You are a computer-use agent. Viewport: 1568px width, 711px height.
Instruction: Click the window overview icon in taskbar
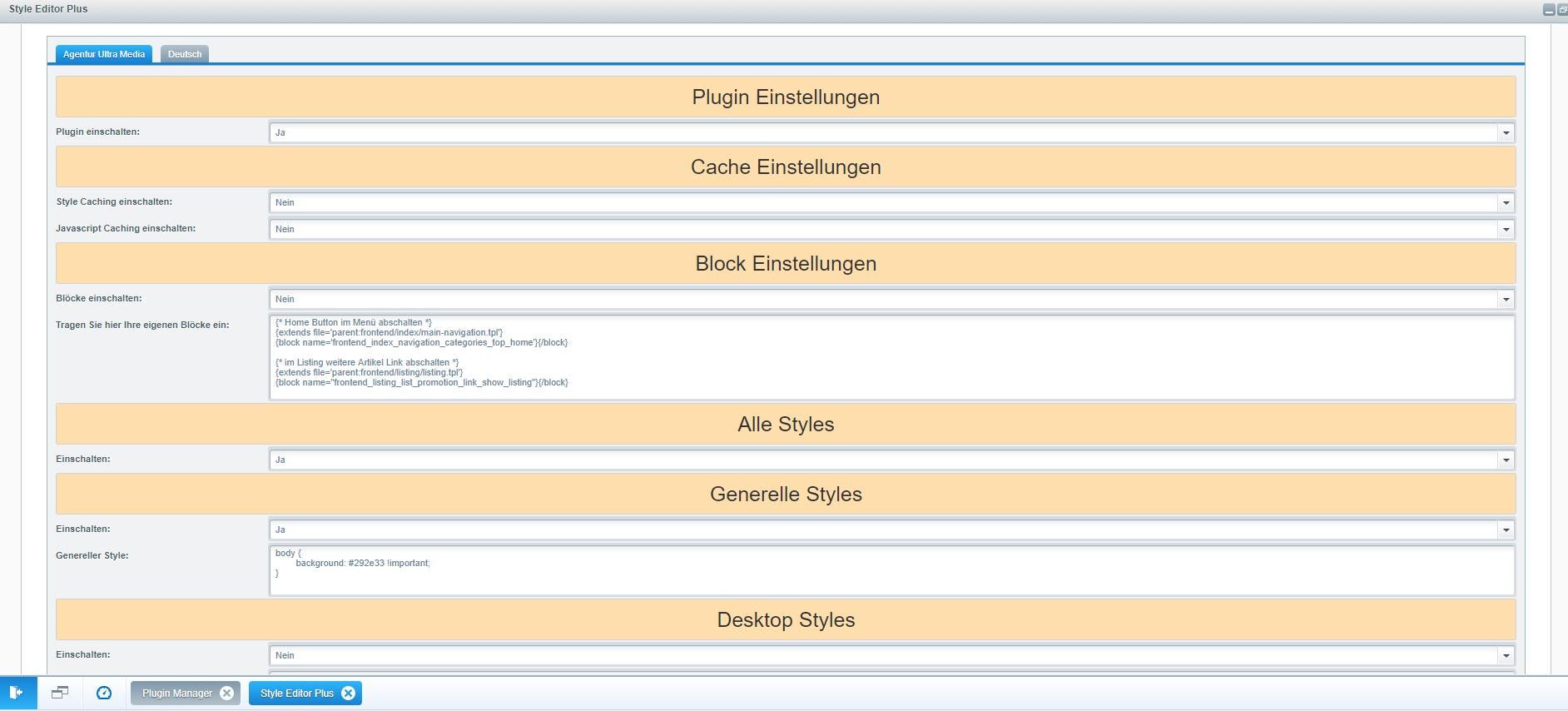click(60, 693)
